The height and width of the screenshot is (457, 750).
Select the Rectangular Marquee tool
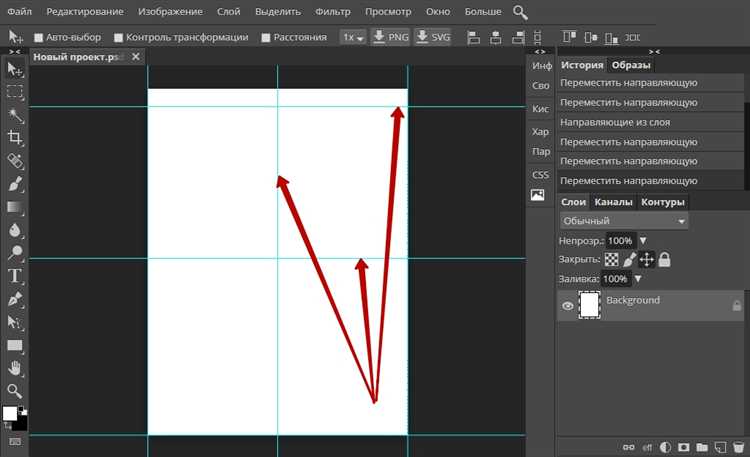tap(15, 92)
